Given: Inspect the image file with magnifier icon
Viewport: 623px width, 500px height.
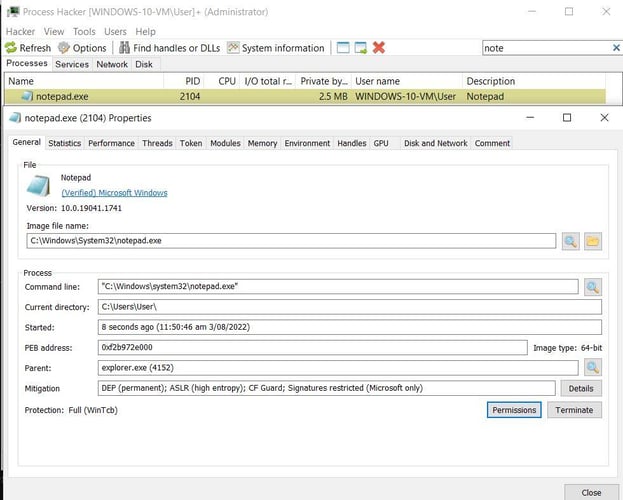Looking at the screenshot, I should 570,240.
